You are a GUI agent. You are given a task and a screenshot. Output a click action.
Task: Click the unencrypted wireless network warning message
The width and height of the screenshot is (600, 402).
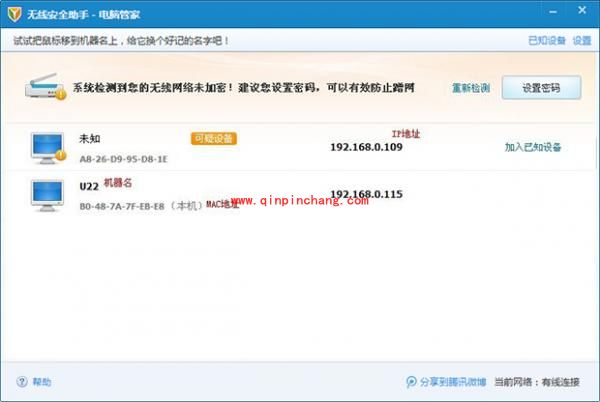[x=243, y=88]
